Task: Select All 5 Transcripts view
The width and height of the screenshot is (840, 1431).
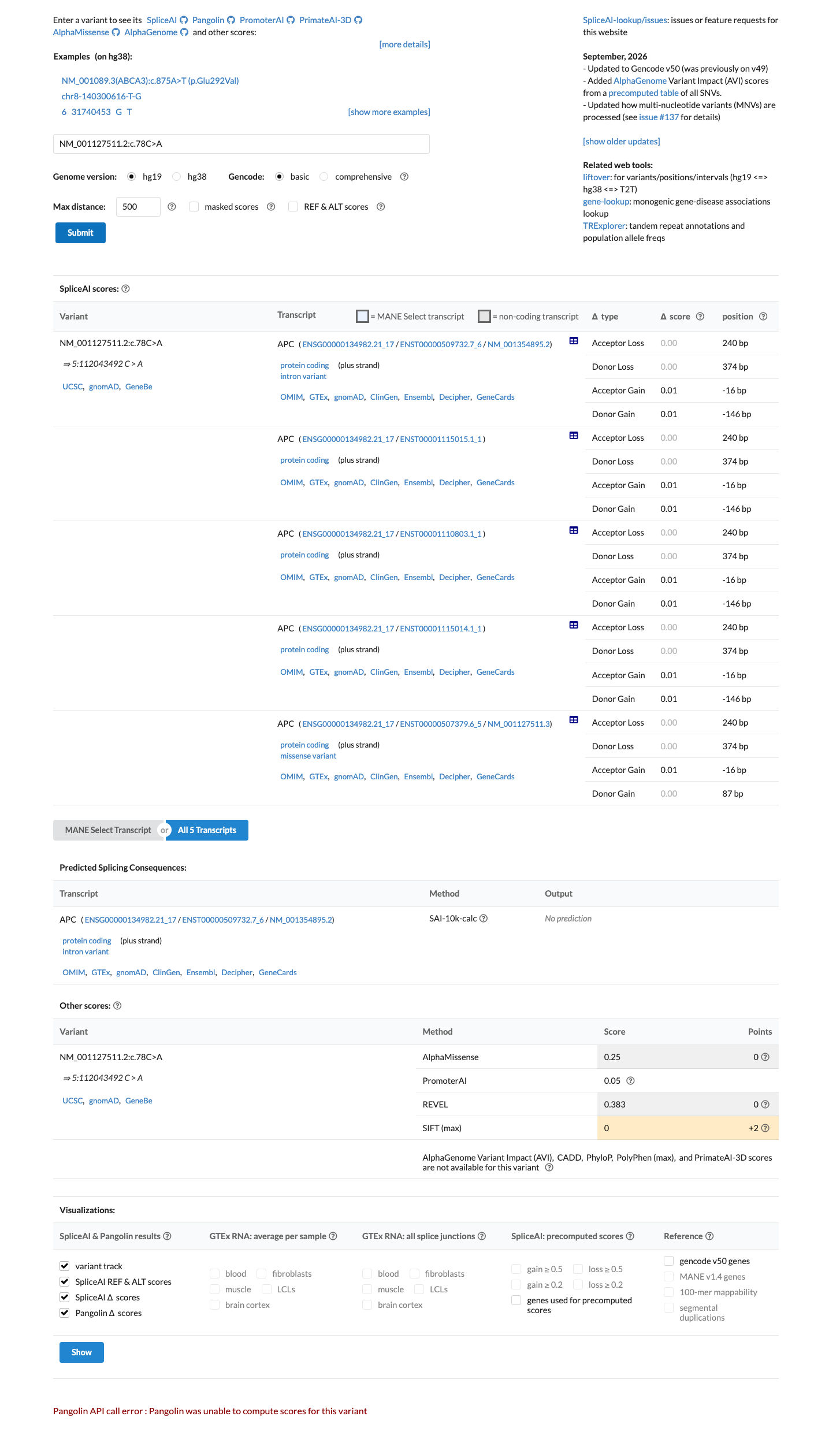Action: 207,830
